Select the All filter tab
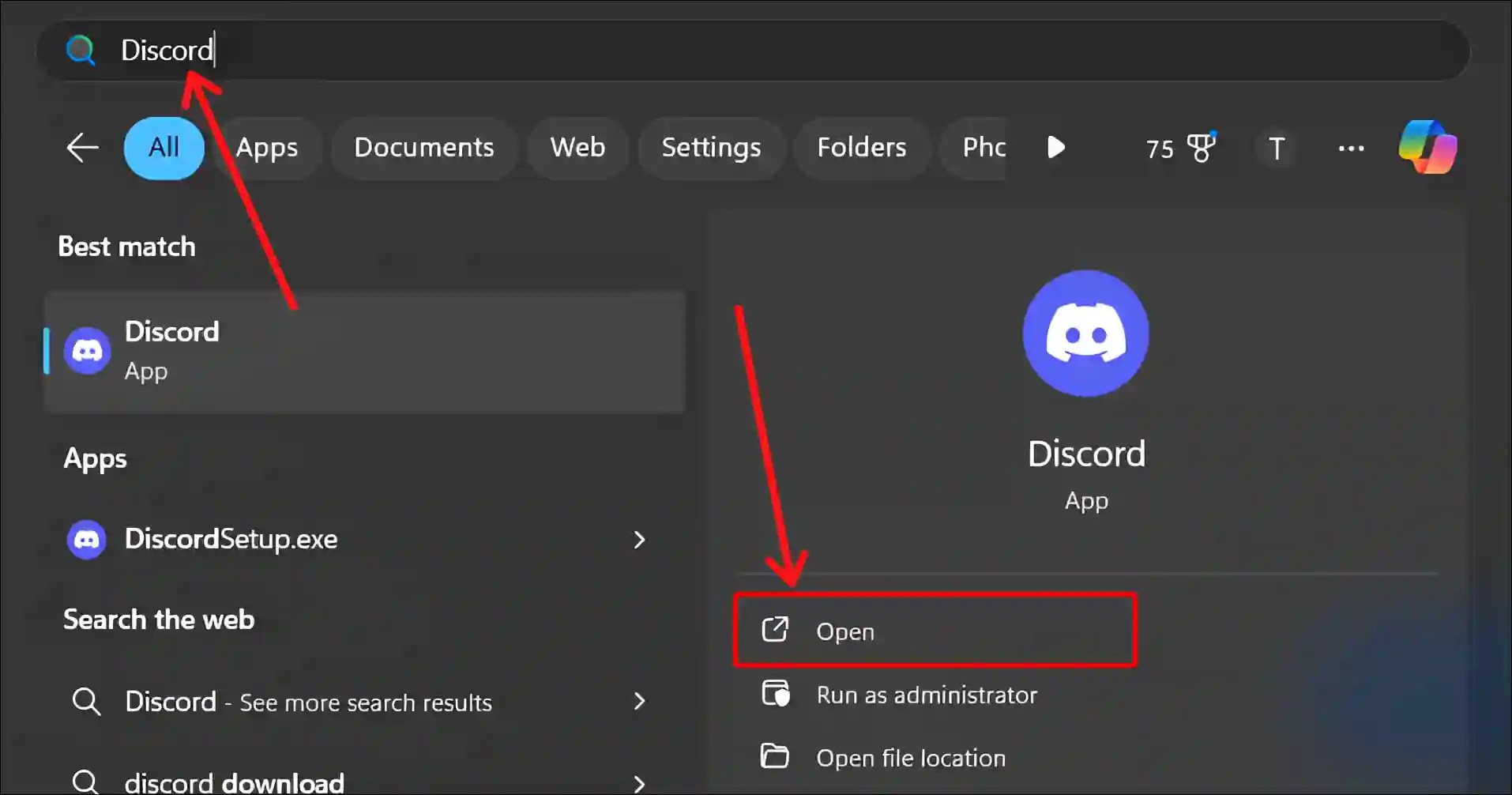 pyautogui.click(x=164, y=148)
